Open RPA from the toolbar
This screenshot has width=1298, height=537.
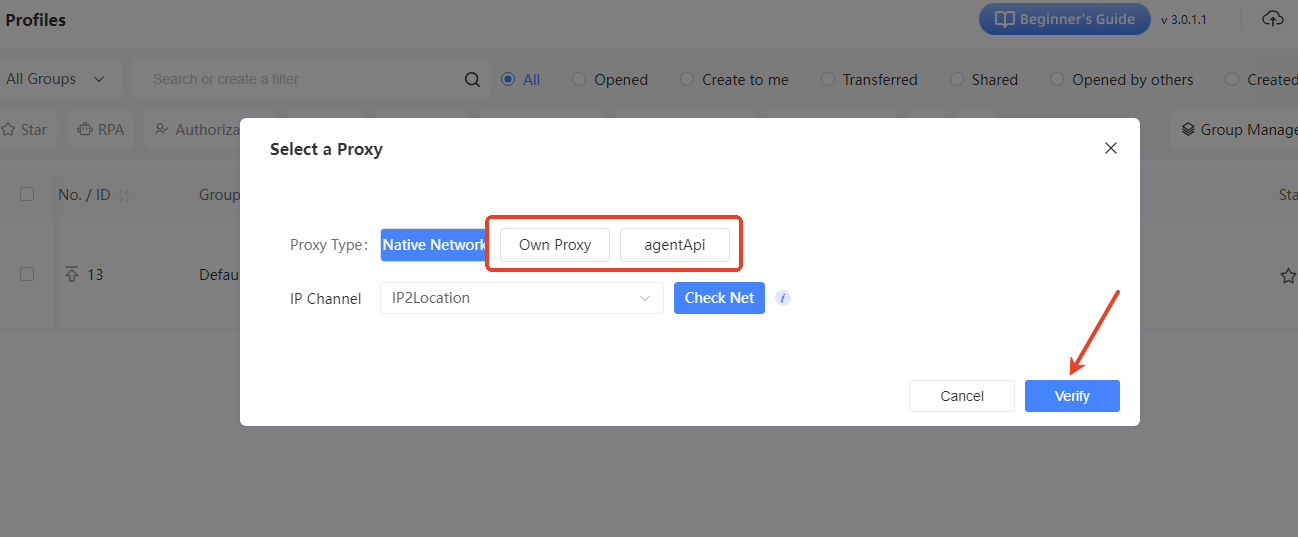[100, 129]
